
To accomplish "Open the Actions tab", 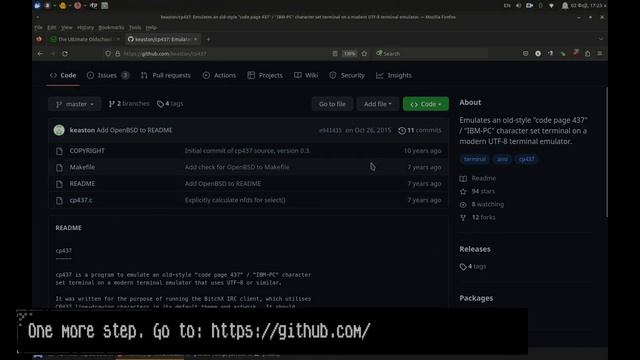I will [x=219, y=75].
